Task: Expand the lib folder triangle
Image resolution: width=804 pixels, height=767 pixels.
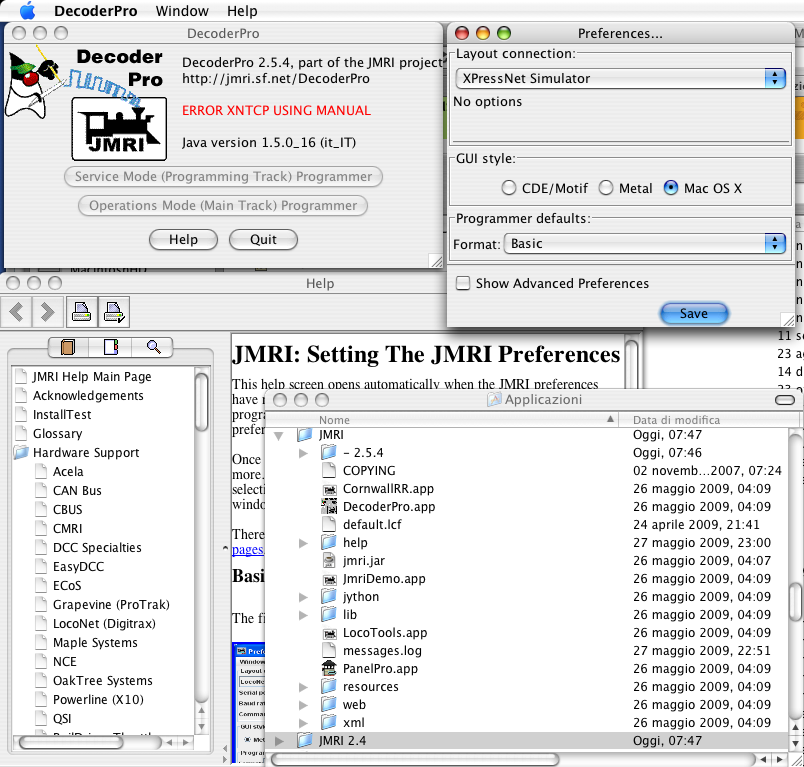Action: click(304, 615)
